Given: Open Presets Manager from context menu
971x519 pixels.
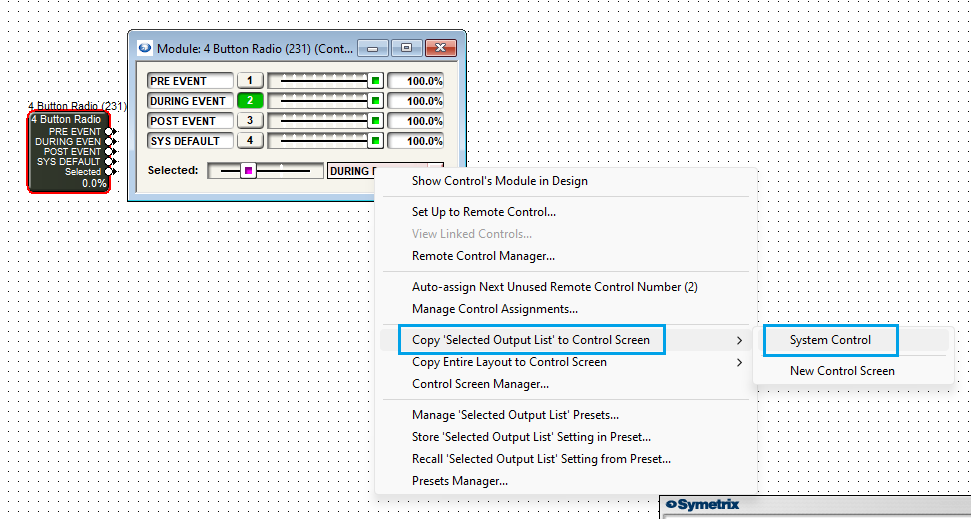Looking at the screenshot, I should [460, 481].
